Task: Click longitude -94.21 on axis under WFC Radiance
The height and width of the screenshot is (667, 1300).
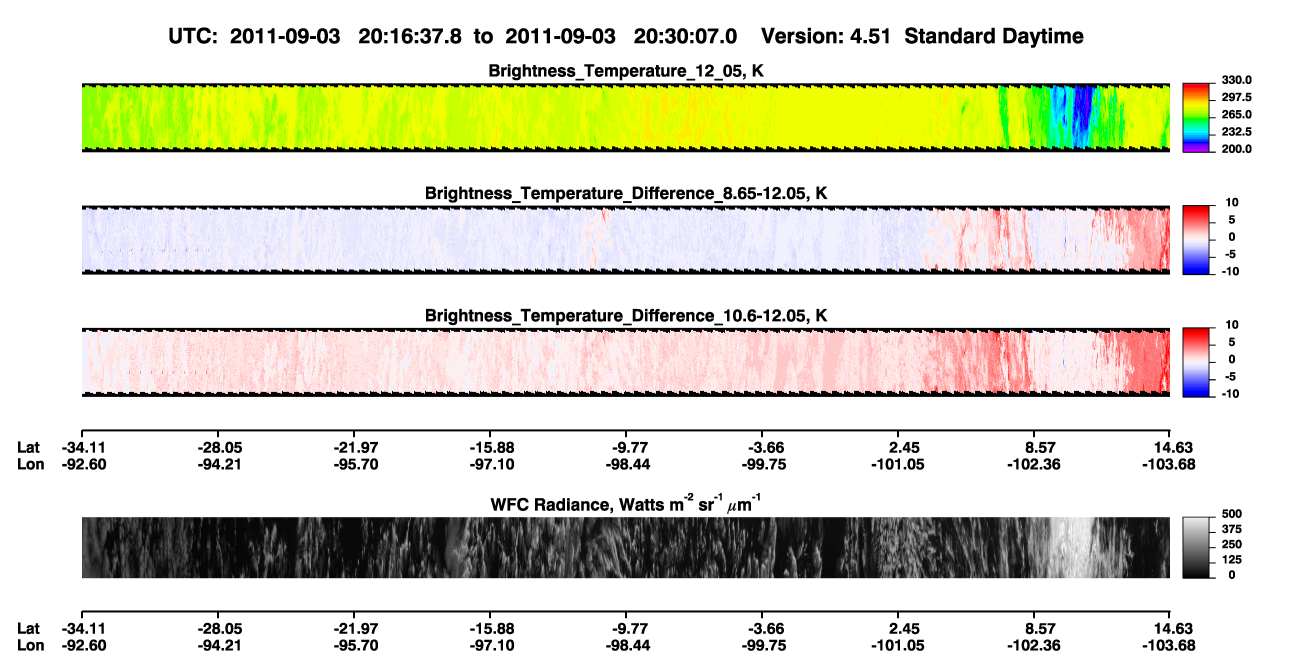Action: 218,644
